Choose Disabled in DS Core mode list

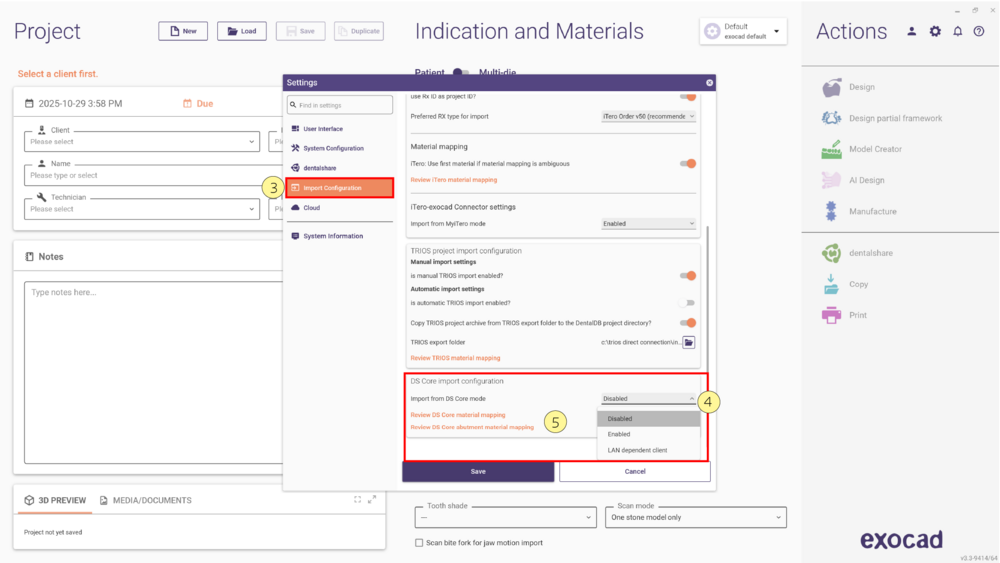tap(649, 419)
